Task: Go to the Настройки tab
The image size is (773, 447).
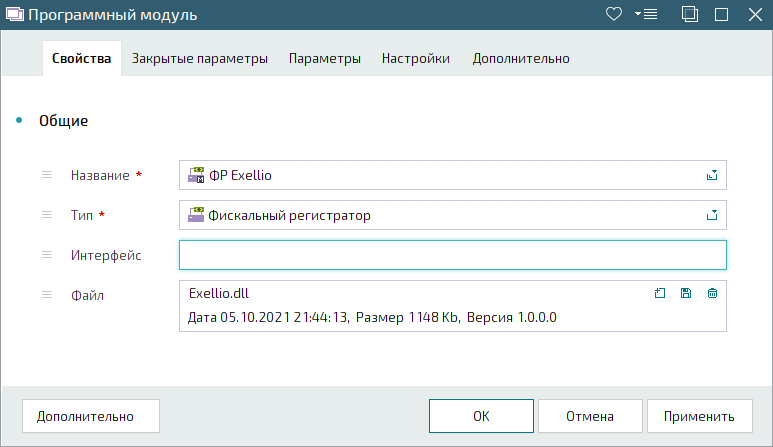Action: tap(415, 59)
